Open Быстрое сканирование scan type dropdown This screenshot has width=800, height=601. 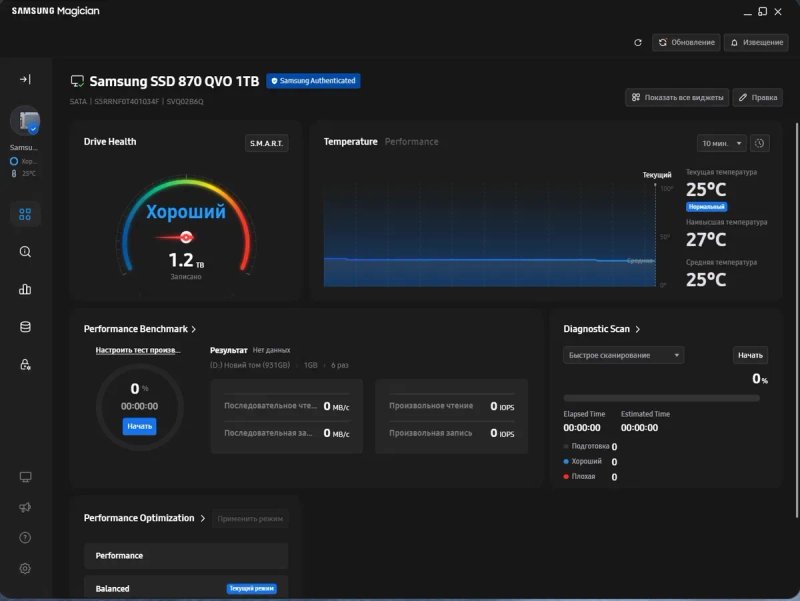click(623, 355)
